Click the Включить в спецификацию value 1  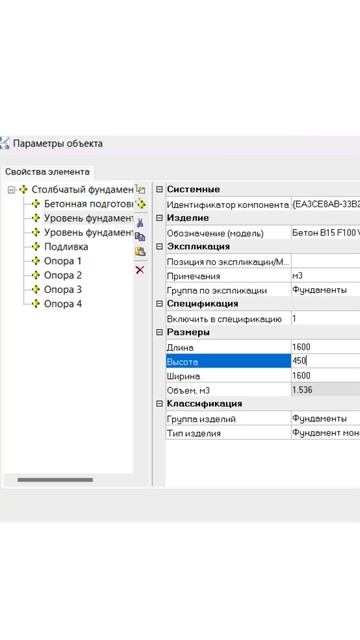[325, 318]
